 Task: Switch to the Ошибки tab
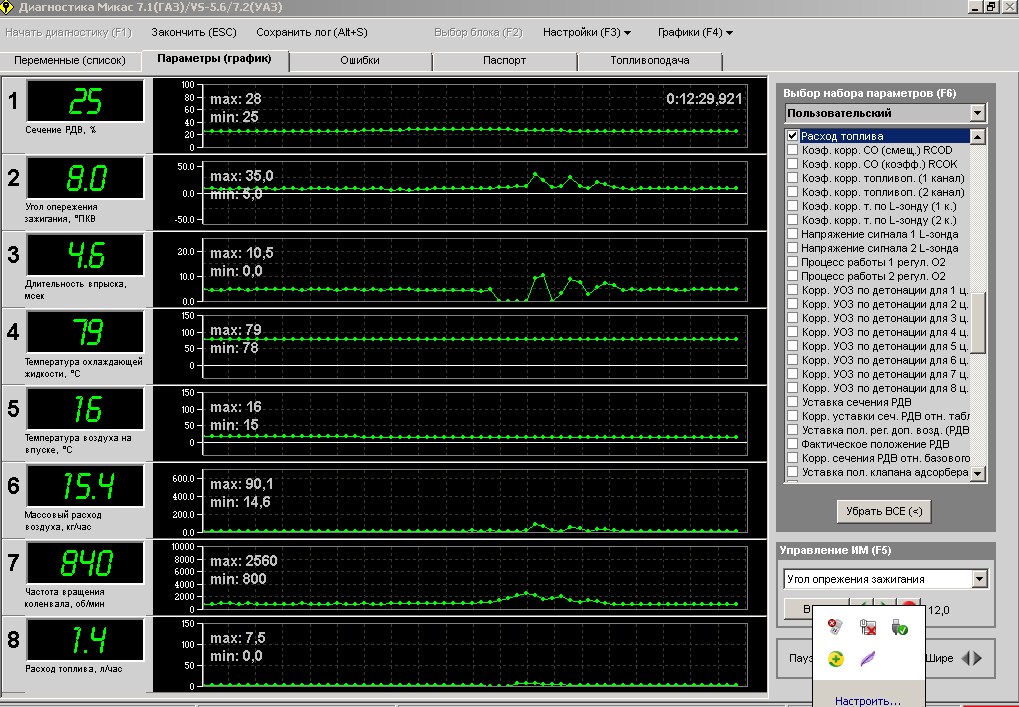pyautogui.click(x=360, y=60)
